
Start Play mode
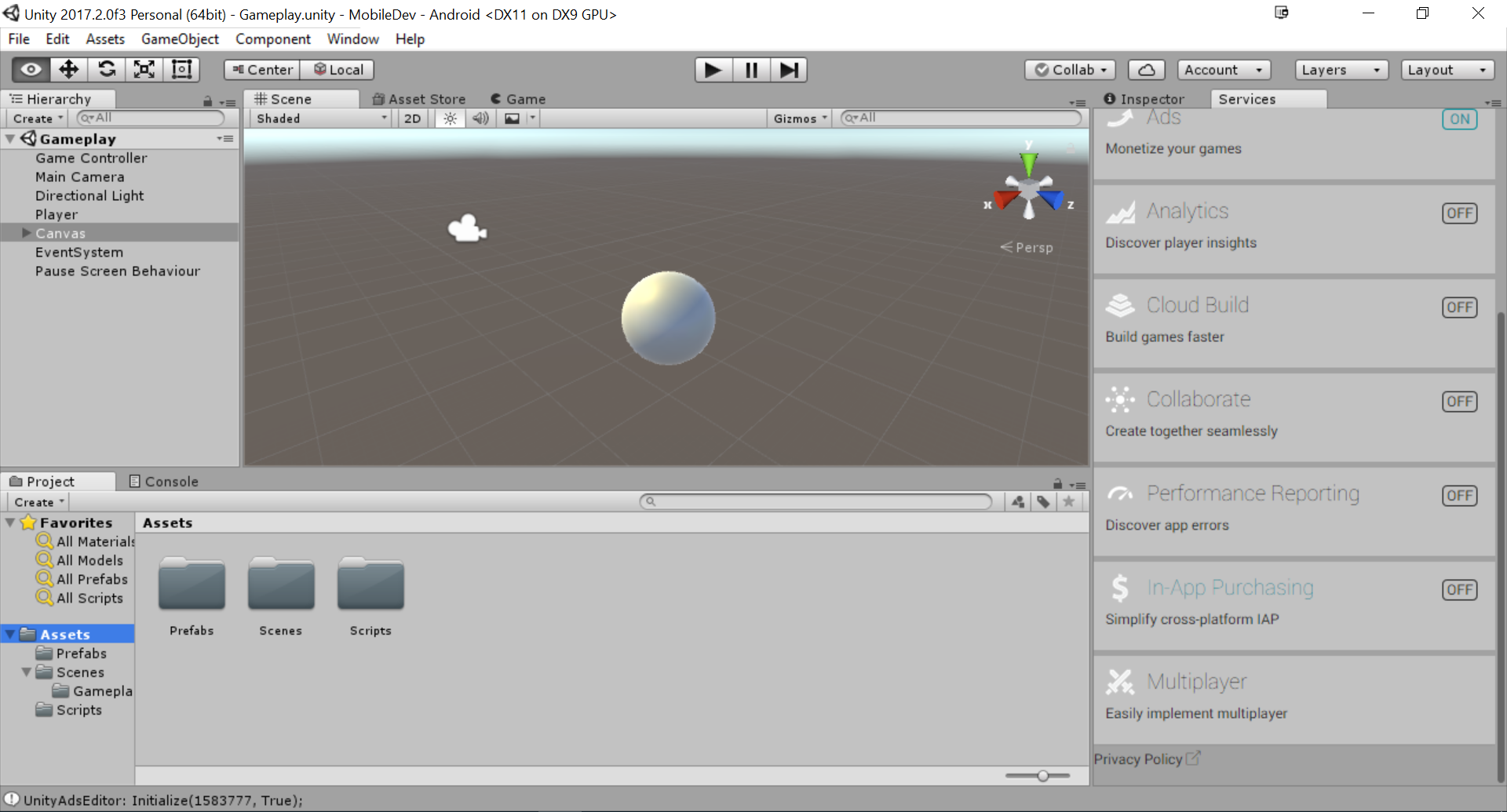(x=713, y=70)
